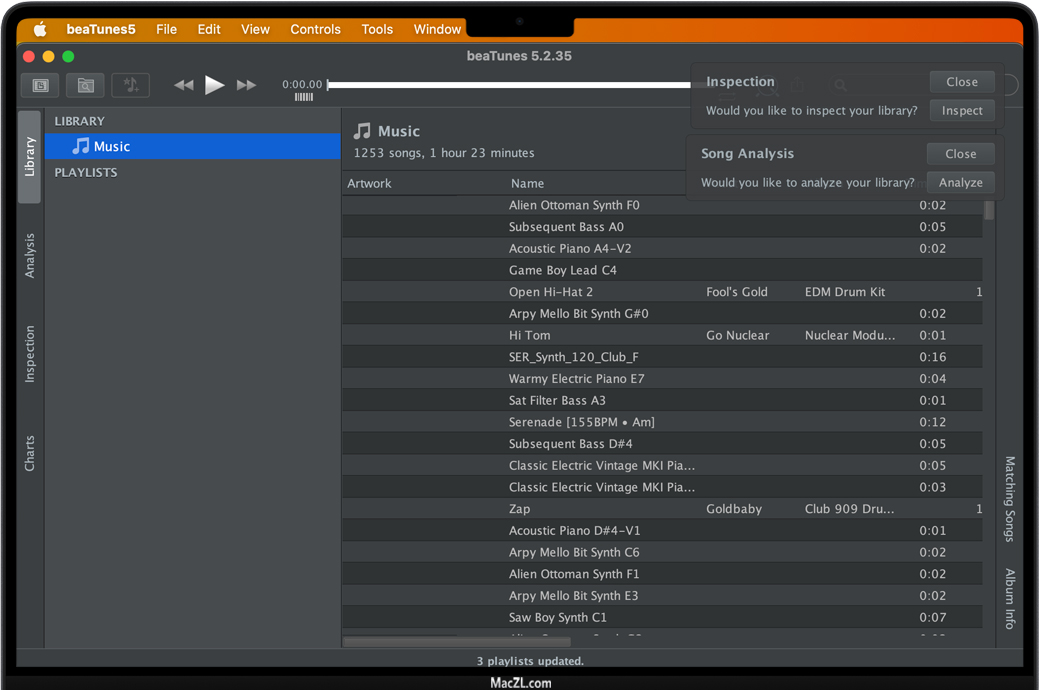Click the volume bars under the time display
The image size is (1040, 690).
303,98
